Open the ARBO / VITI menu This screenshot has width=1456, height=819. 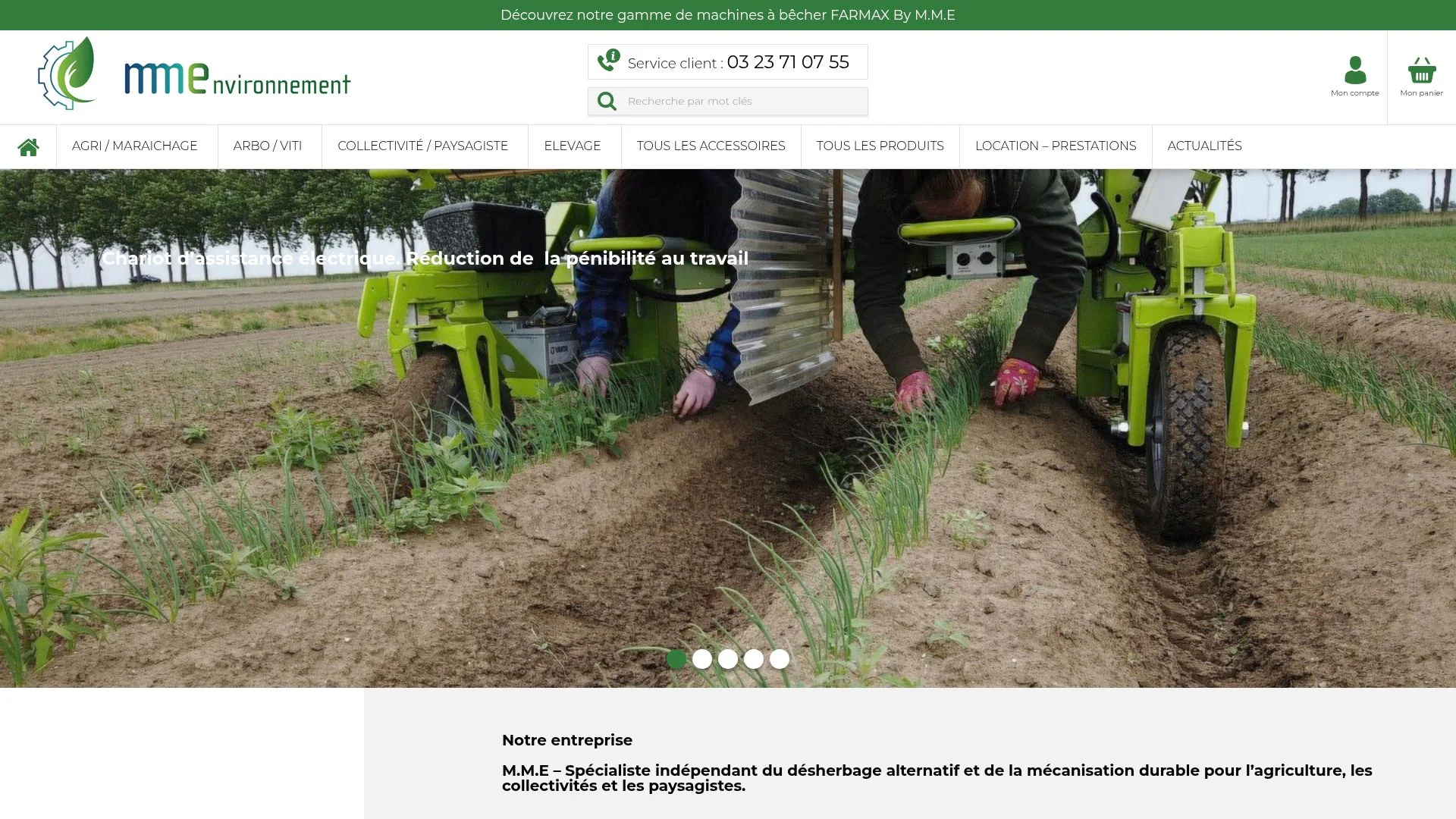pos(268,146)
